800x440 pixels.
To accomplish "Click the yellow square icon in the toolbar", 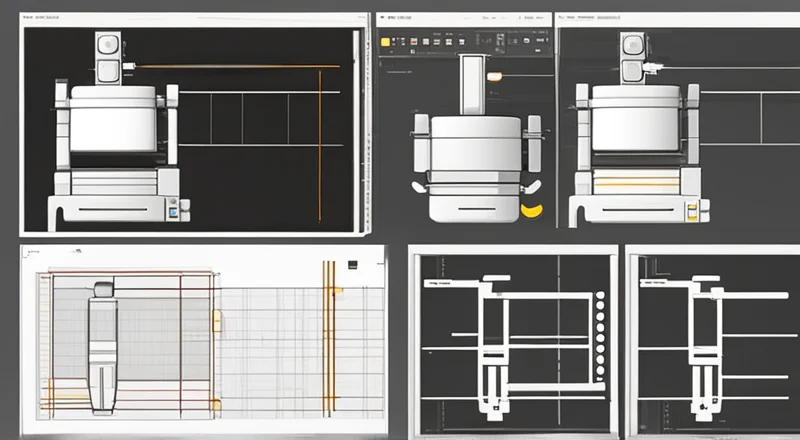I will click(x=386, y=42).
